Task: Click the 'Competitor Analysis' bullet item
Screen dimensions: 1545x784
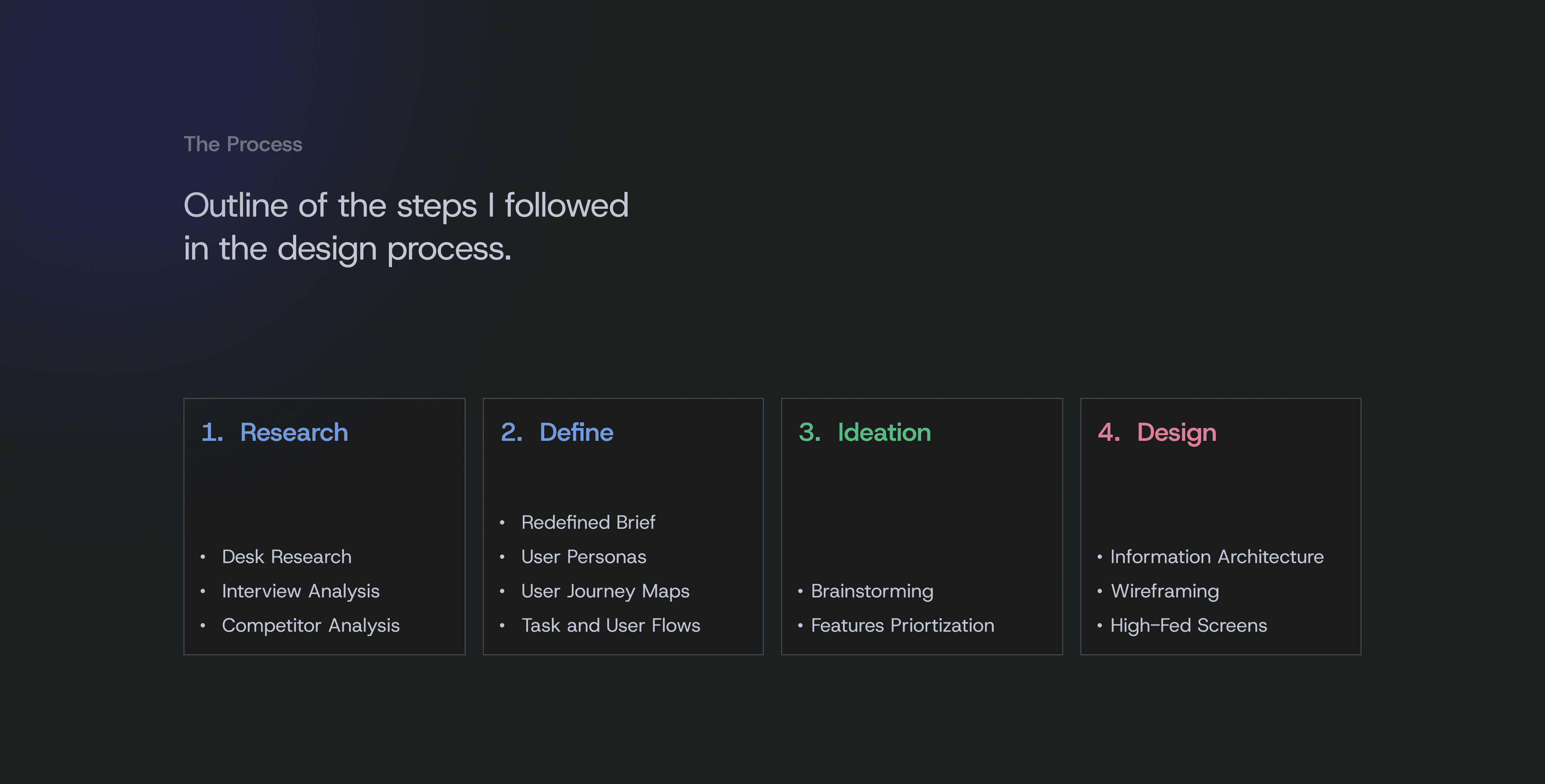Action: coord(310,625)
